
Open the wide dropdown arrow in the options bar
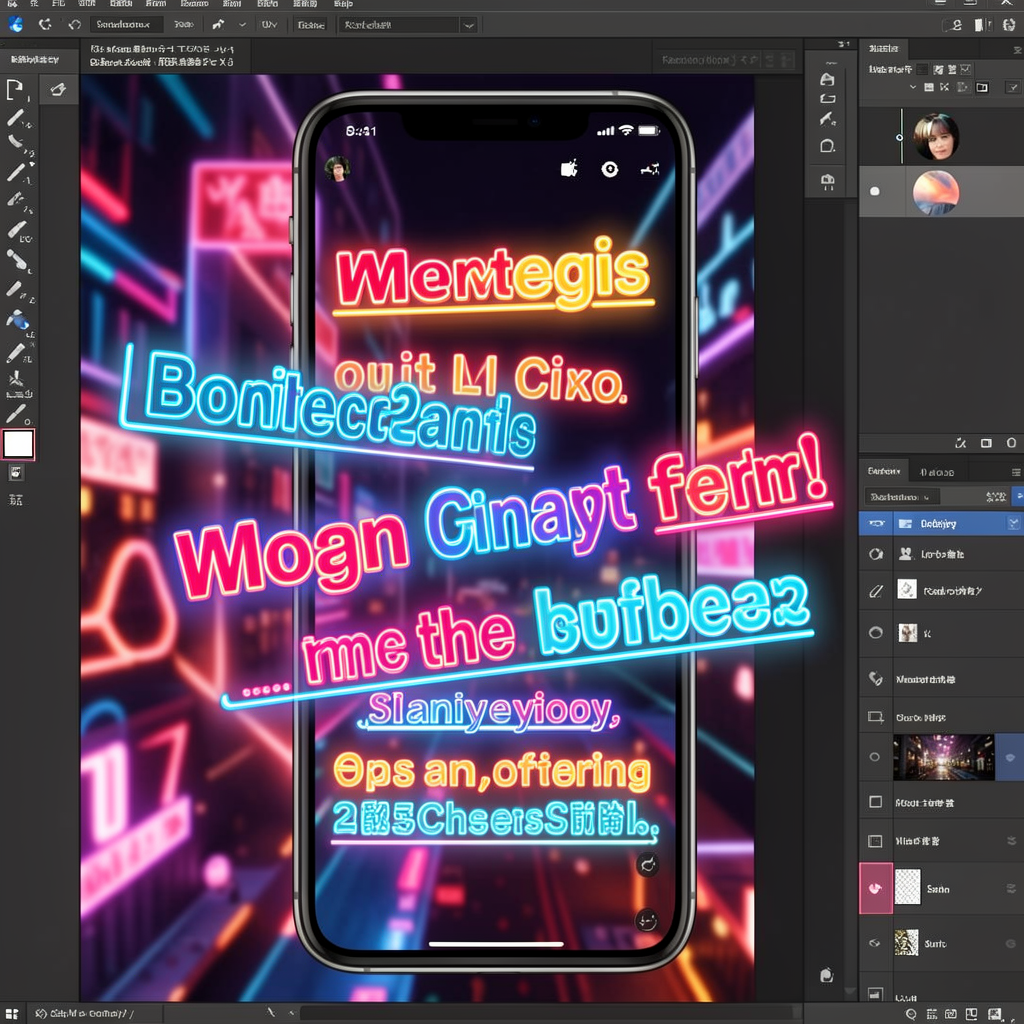[x=469, y=25]
